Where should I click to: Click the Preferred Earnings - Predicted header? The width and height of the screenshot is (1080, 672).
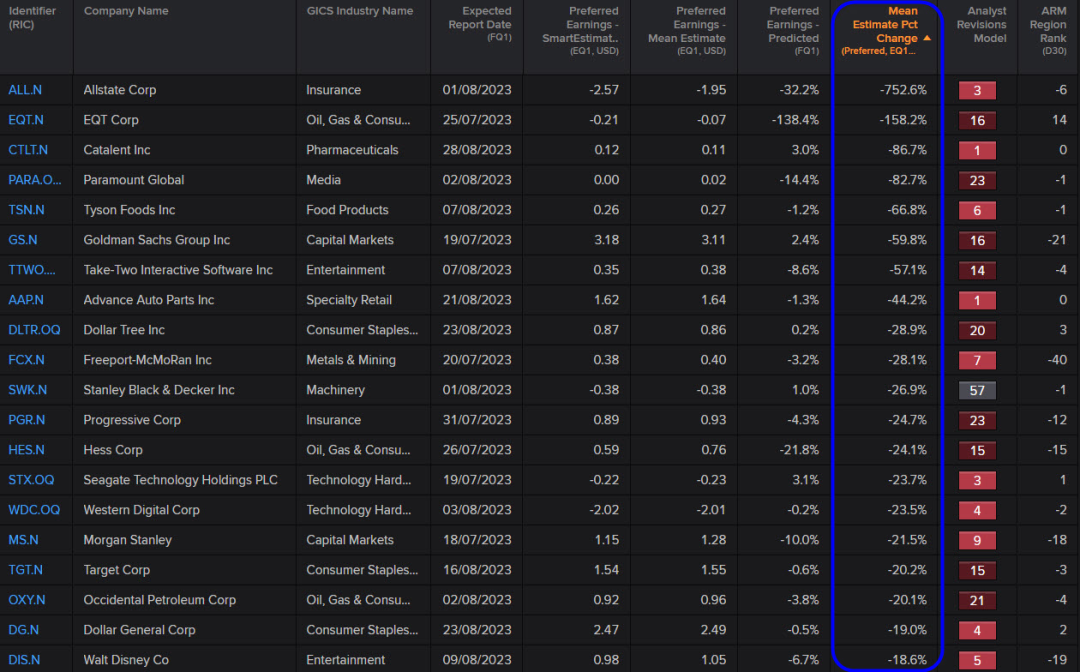coord(793,30)
